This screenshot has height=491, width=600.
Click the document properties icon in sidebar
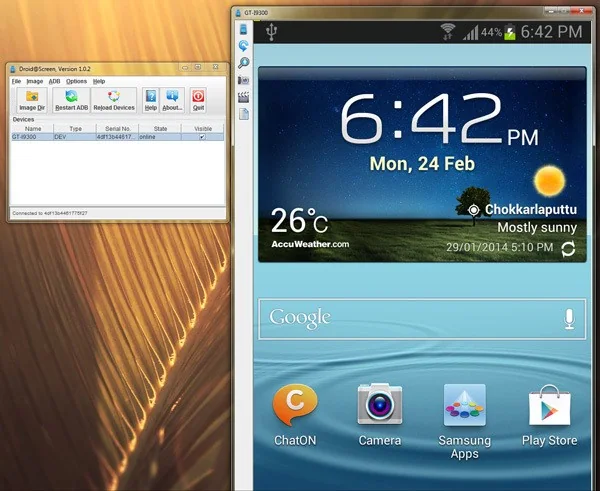tap(244, 114)
